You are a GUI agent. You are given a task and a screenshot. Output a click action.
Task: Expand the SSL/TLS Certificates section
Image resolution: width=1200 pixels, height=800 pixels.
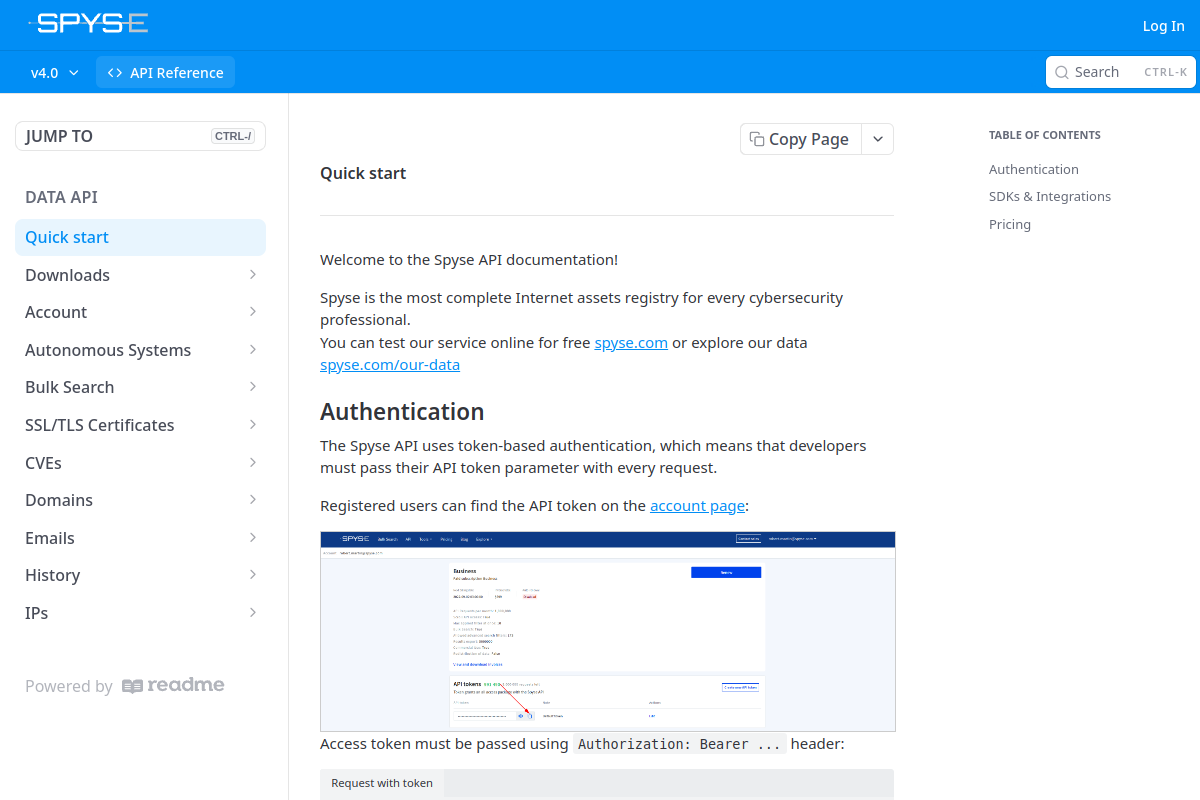253,425
